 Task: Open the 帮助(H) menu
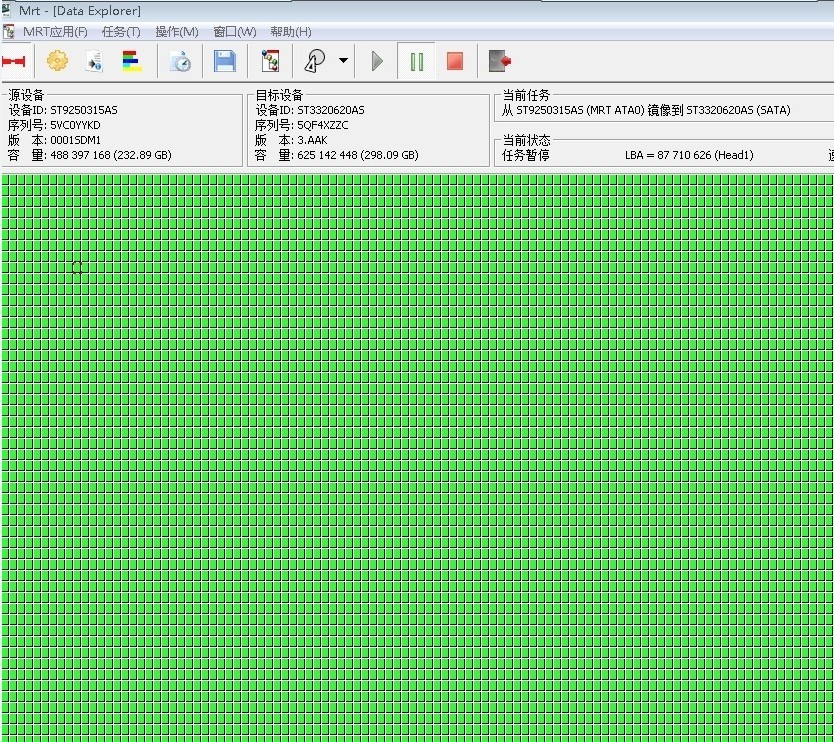click(290, 32)
